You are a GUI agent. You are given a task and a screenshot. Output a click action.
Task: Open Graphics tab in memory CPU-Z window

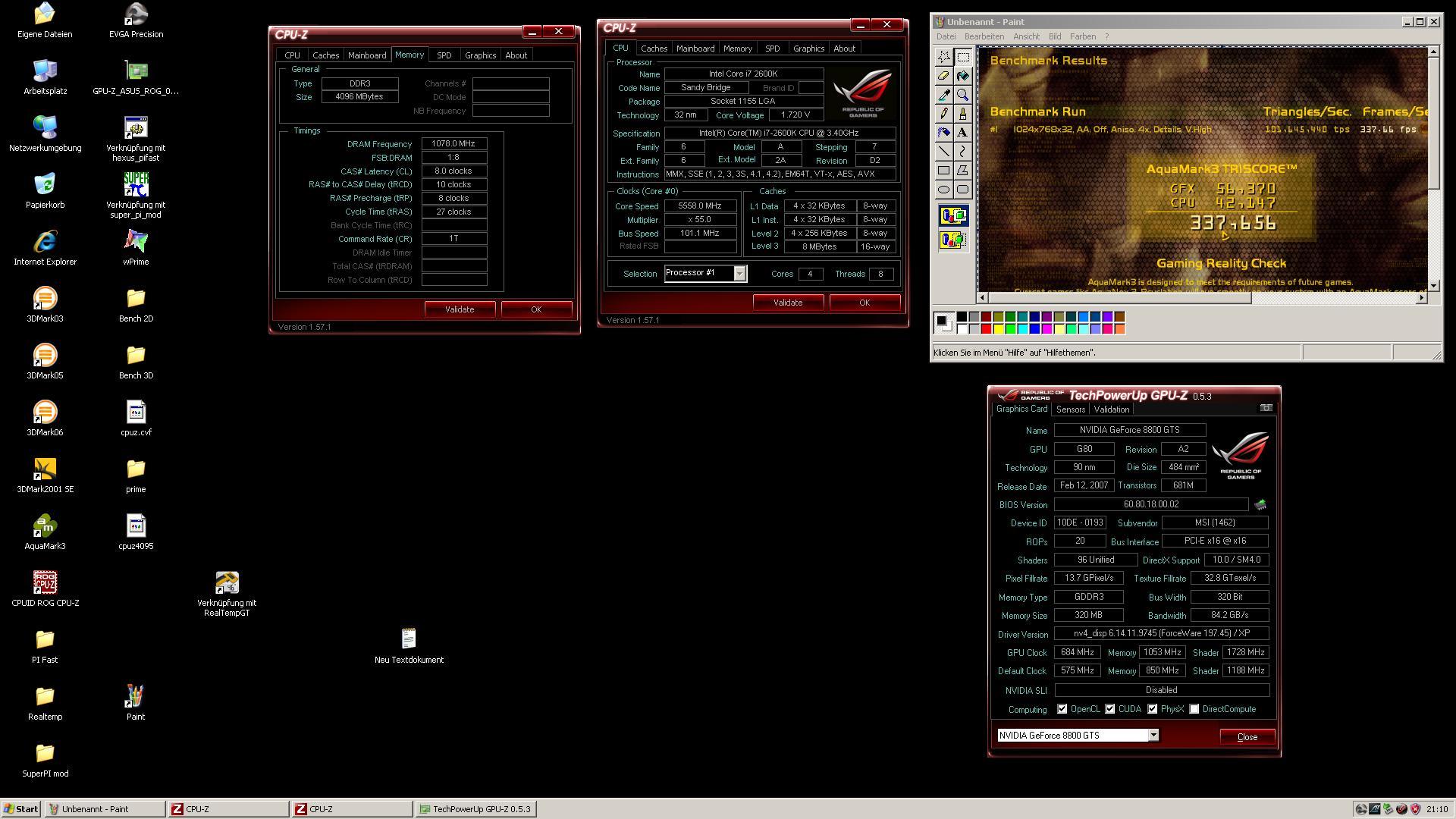[x=480, y=55]
